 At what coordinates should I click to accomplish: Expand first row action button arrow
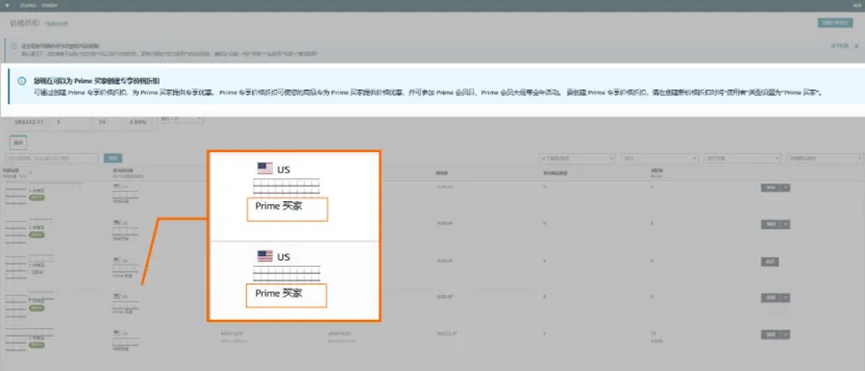[786, 187]
